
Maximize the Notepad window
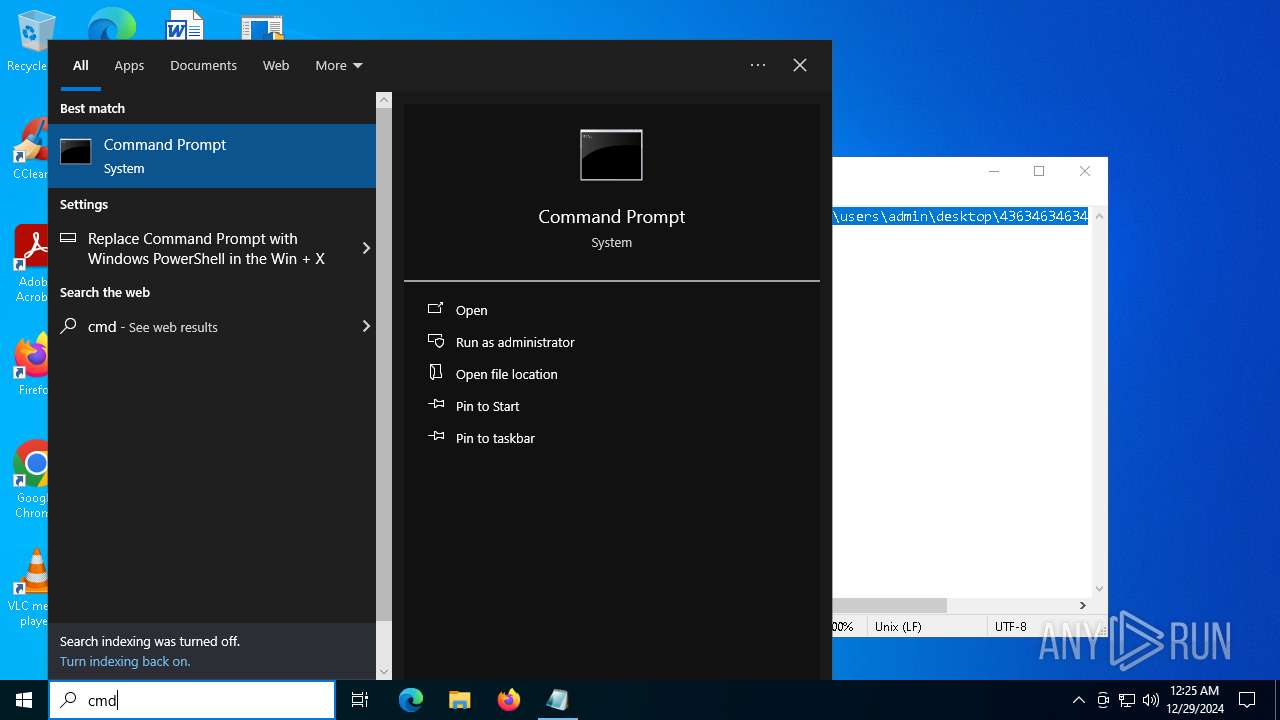pyautogui.click(x=1039, y=171)
